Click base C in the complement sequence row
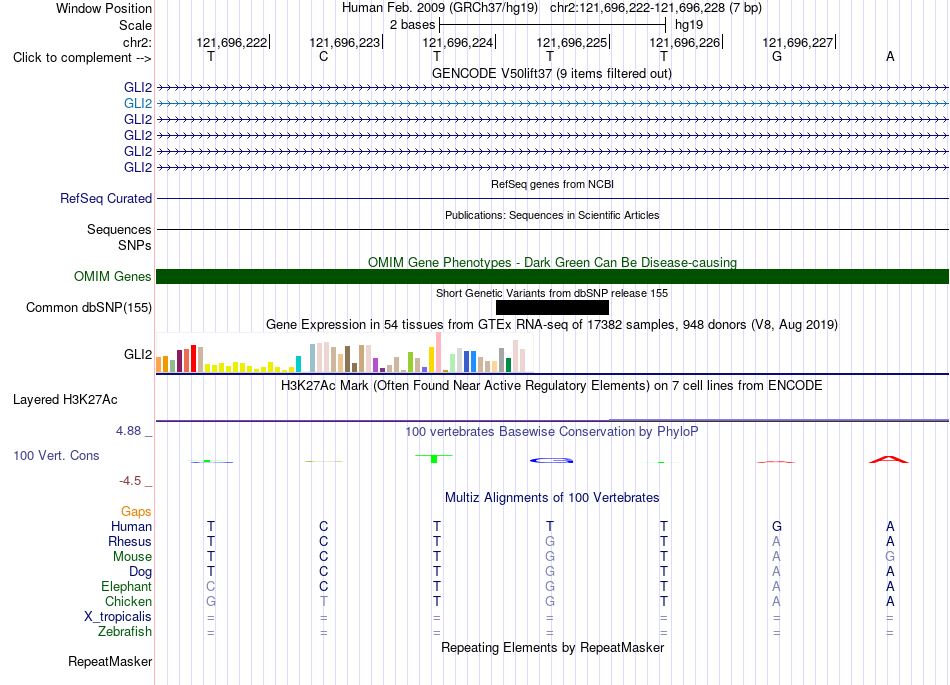 pyautogui.click(x=324, y=56)
